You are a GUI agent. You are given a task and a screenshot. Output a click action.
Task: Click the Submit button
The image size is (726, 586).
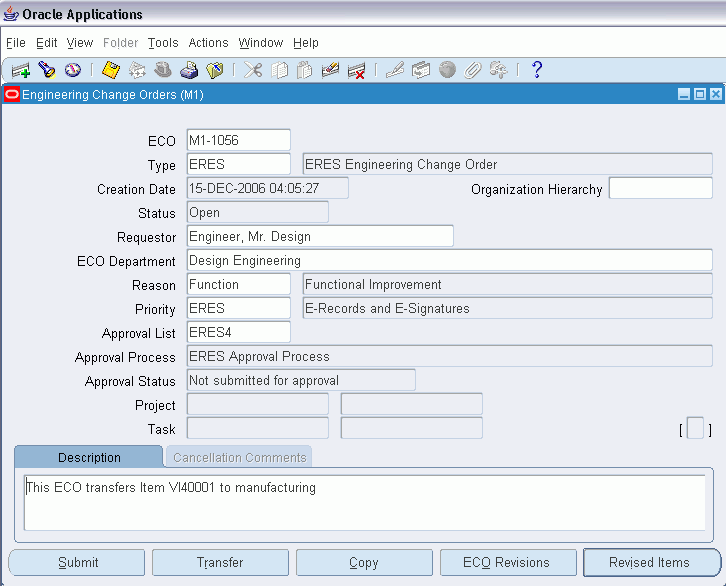77,562
